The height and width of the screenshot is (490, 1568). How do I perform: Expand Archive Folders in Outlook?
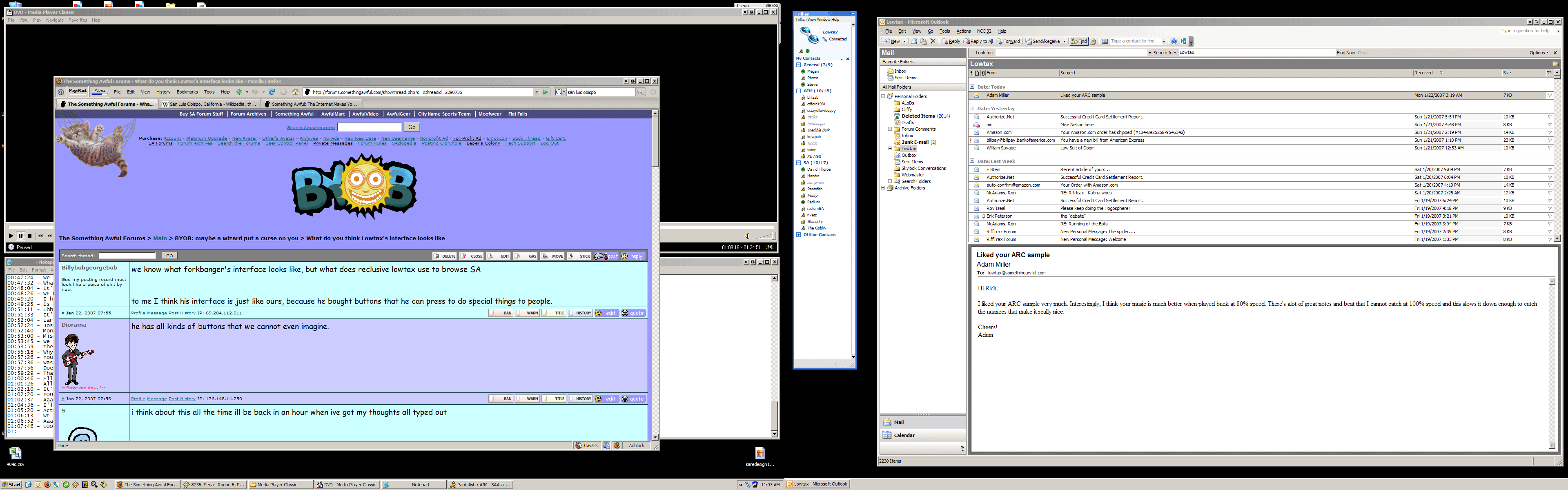point(883,188)
